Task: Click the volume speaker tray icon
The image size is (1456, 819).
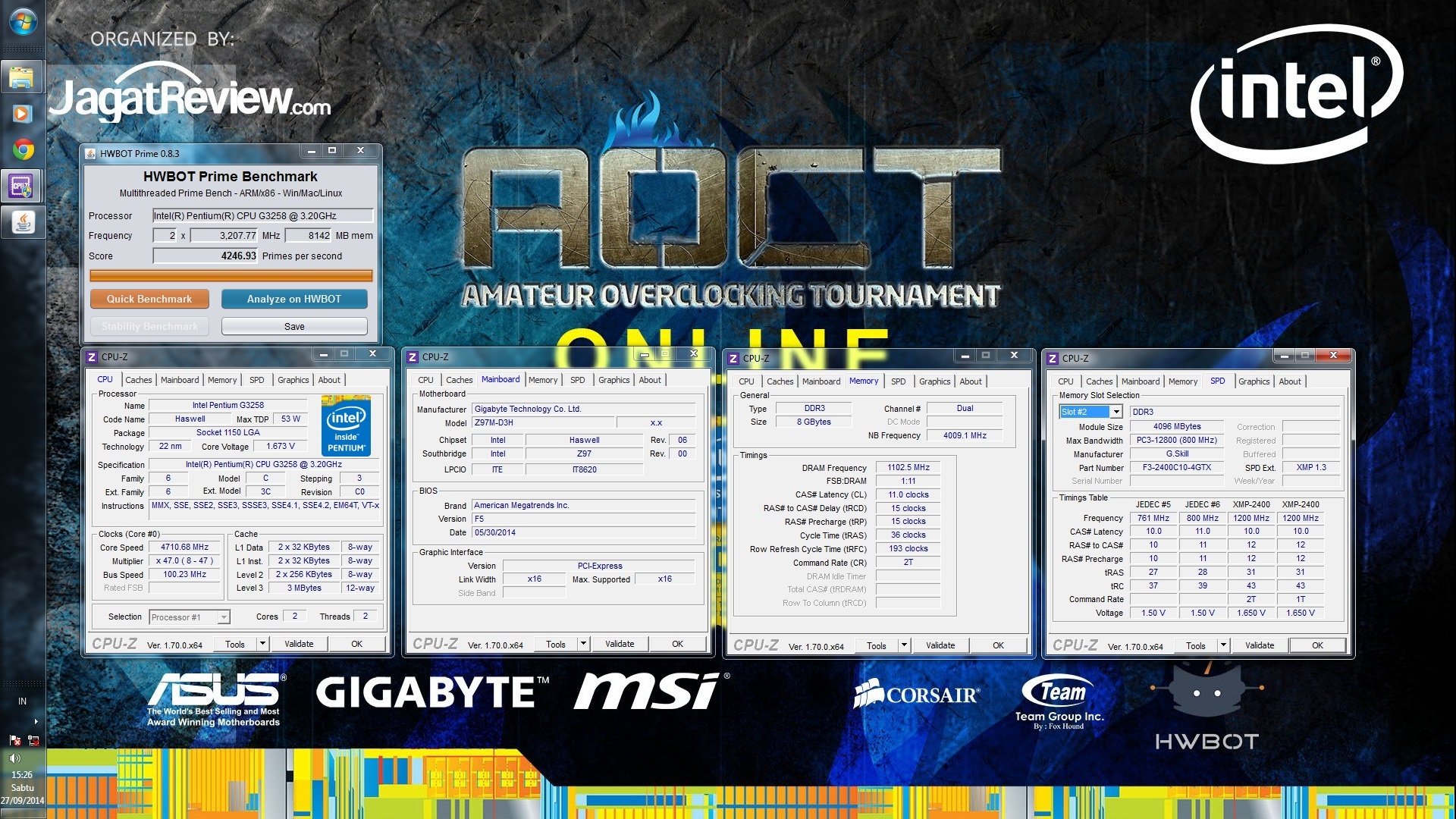Action: coord(14,758)
